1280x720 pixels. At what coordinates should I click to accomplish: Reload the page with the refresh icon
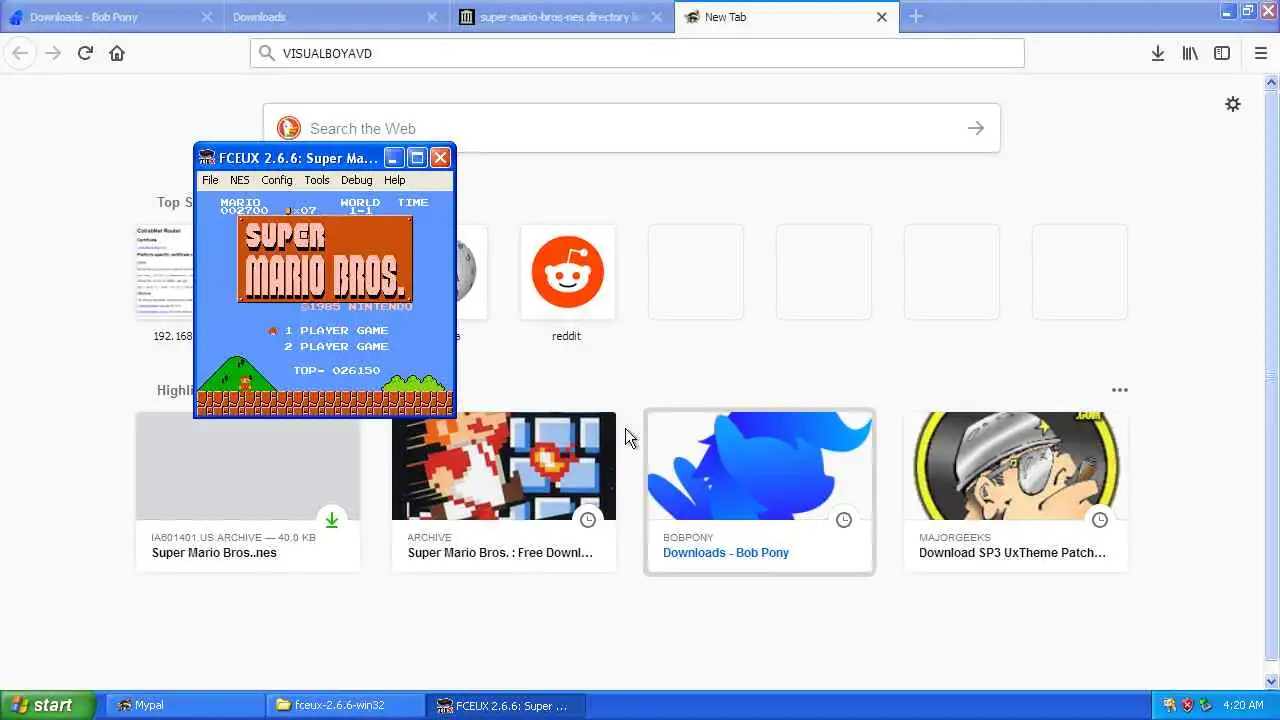tap(85, 53)
